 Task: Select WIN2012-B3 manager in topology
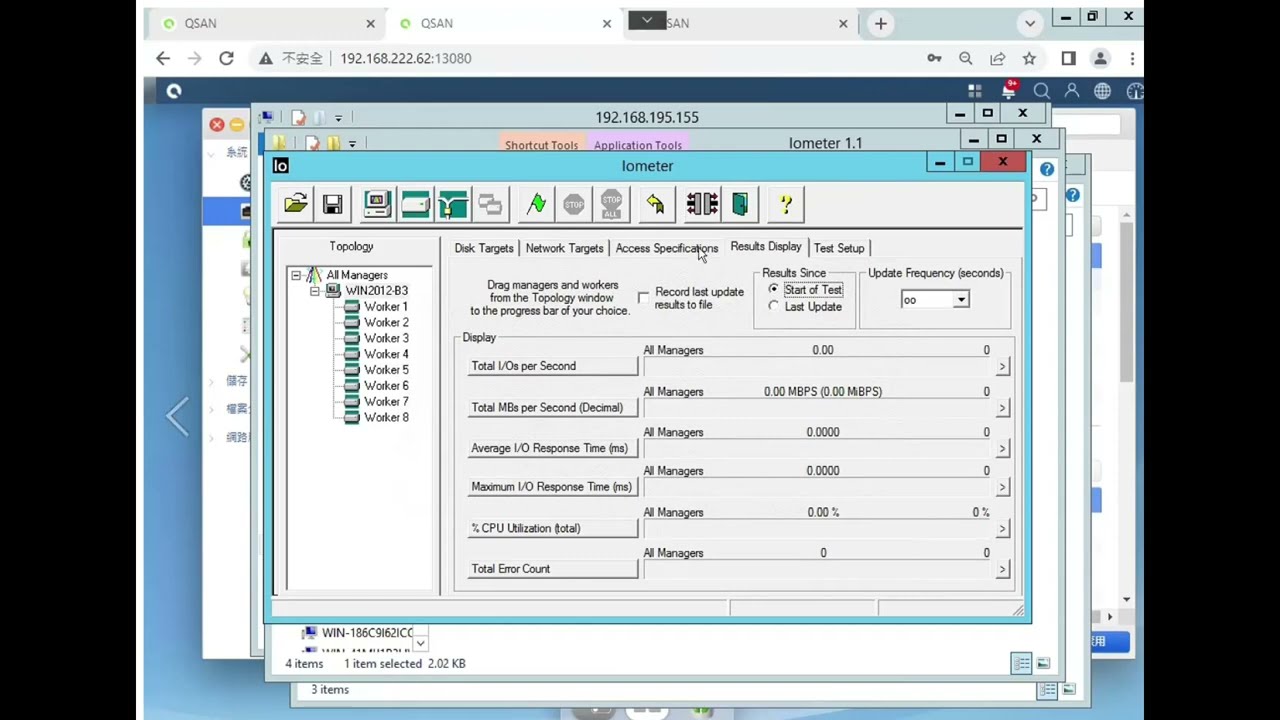(x=376, y=291)
